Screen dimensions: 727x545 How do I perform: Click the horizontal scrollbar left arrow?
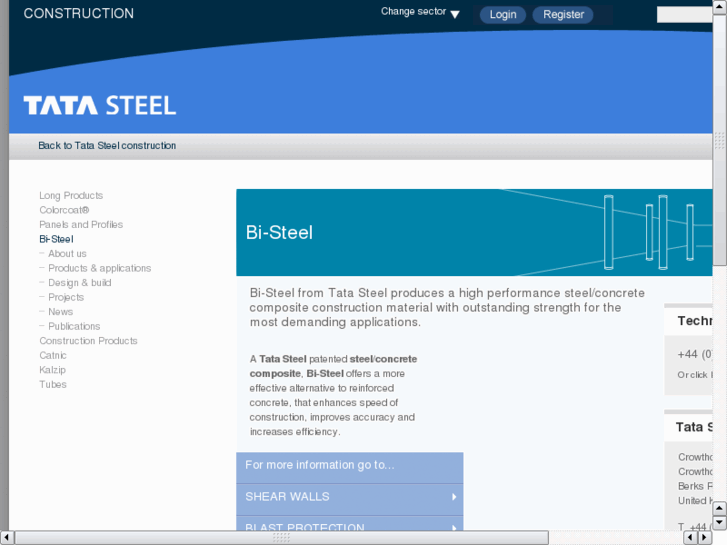7,538
